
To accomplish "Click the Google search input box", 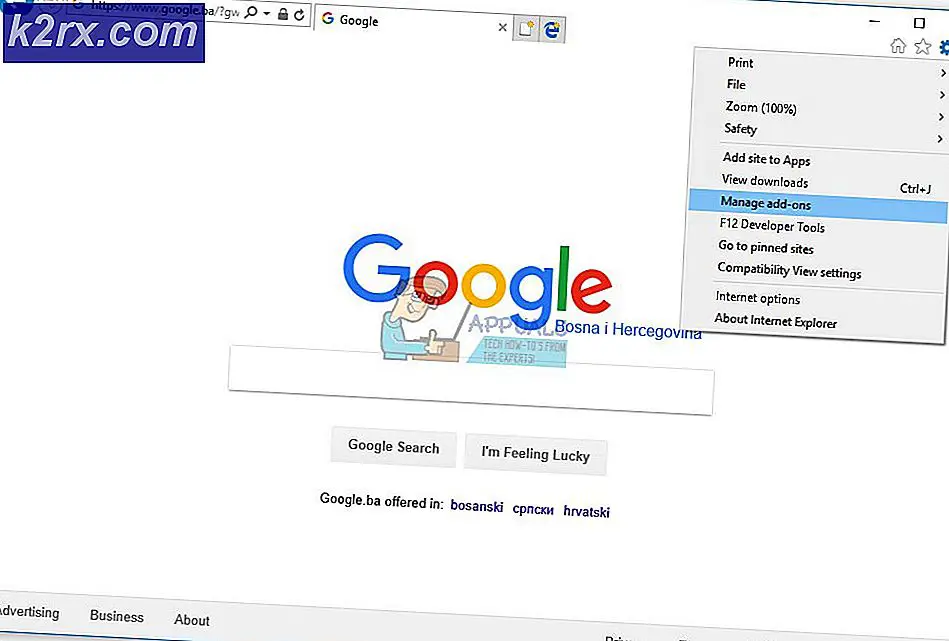I will pyautogui.click(x=471, y=380).
